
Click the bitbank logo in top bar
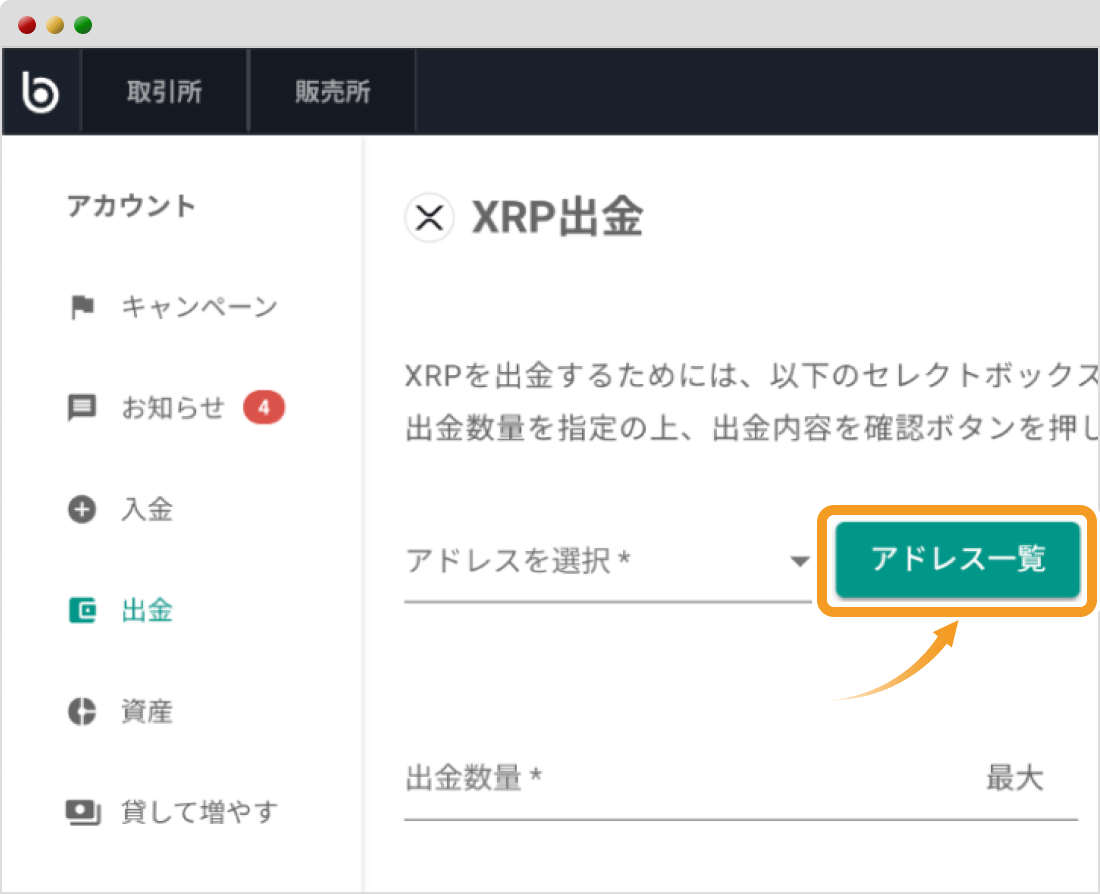[40, 90]
